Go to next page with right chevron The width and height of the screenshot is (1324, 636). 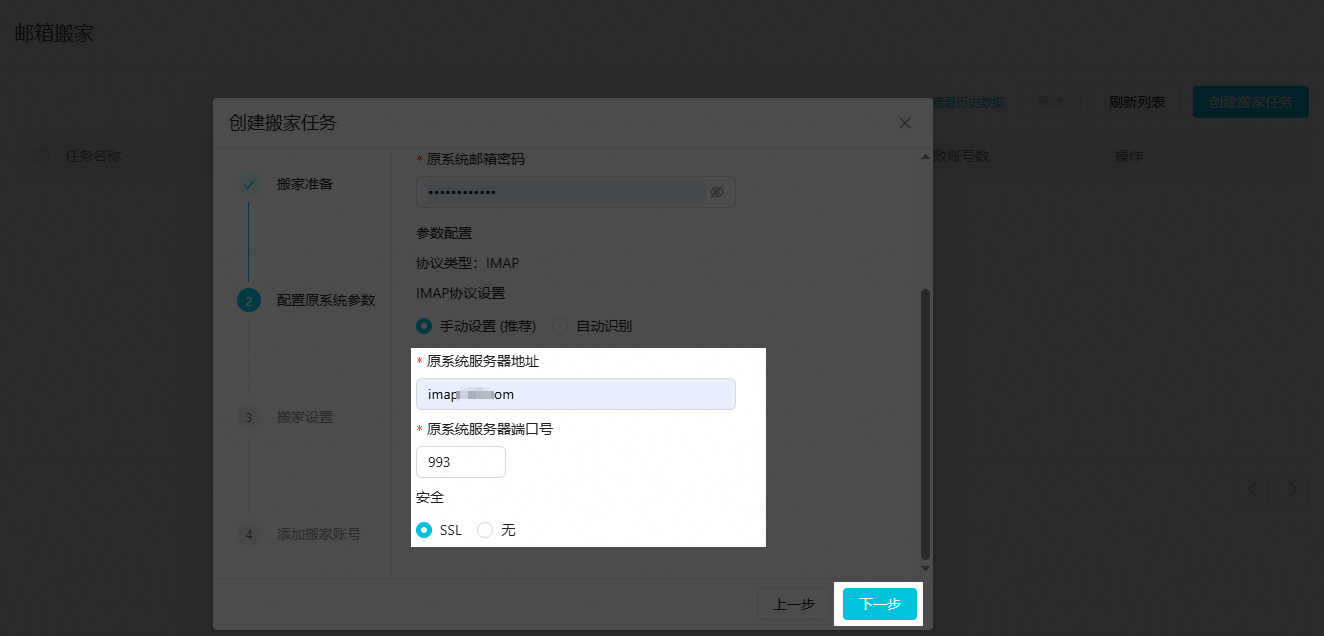1293,489
